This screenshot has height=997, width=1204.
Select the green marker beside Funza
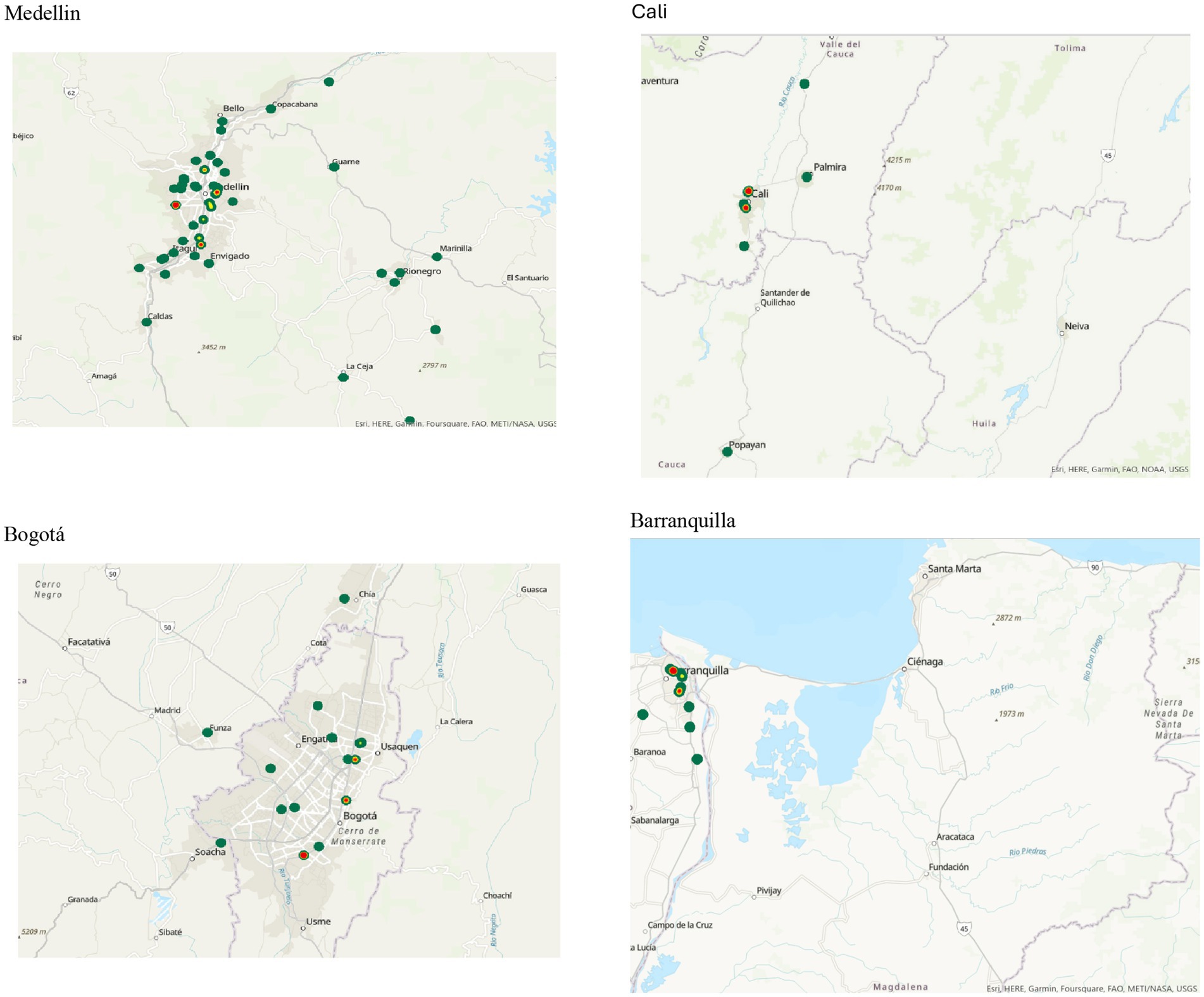click(x=207, y=733)
